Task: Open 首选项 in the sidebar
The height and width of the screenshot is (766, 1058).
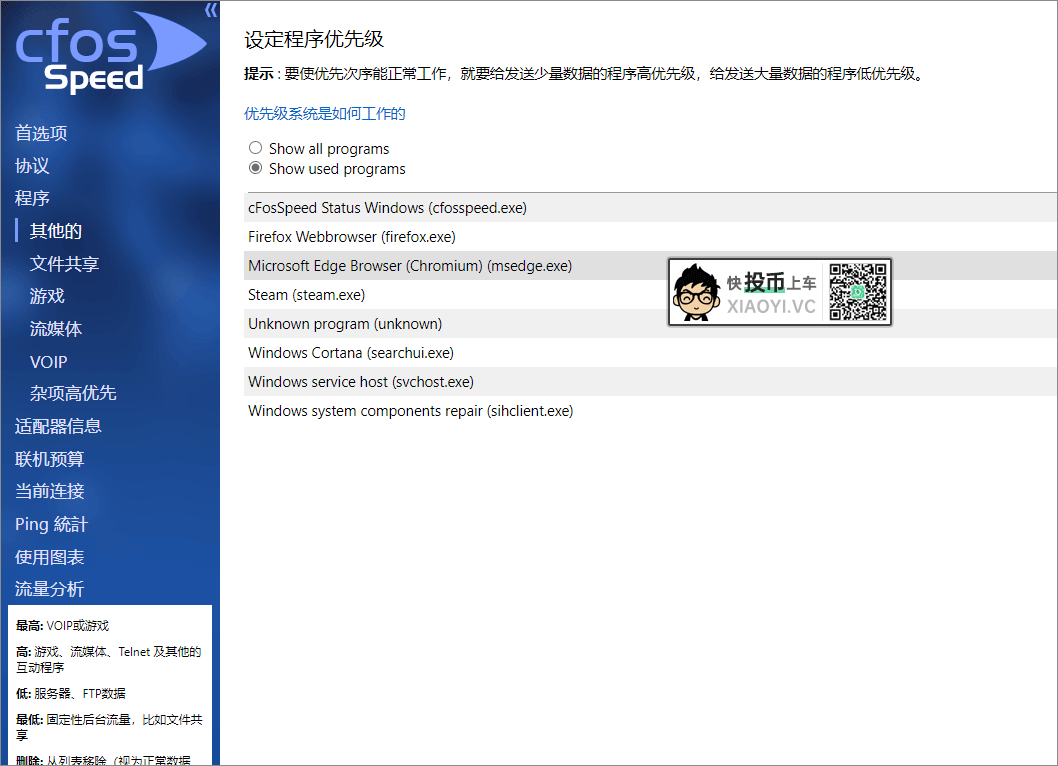Action: 41,133
